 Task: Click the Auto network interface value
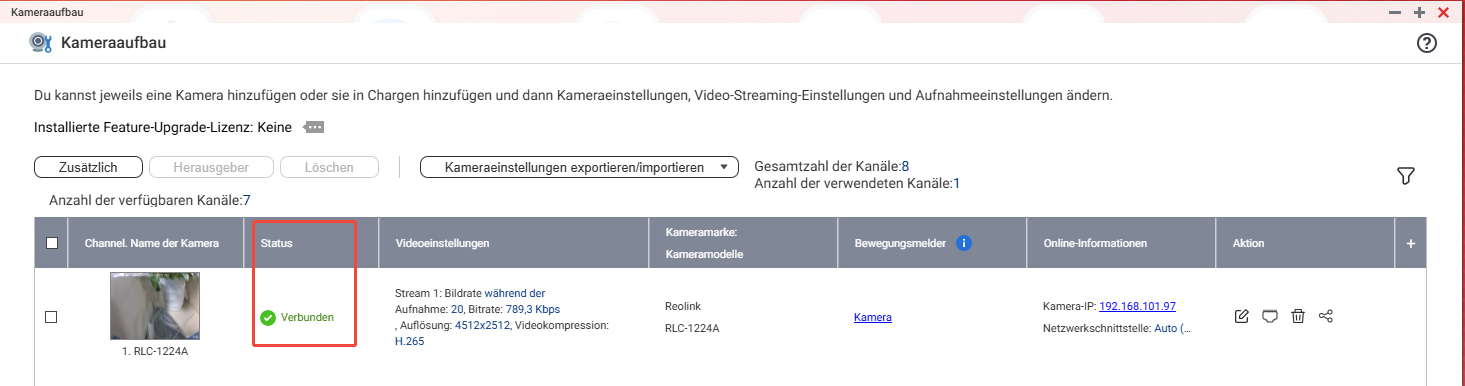click(x=1173, y=328)
